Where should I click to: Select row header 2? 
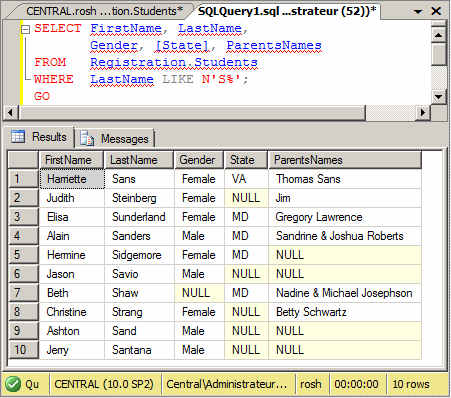pos(23,198)
